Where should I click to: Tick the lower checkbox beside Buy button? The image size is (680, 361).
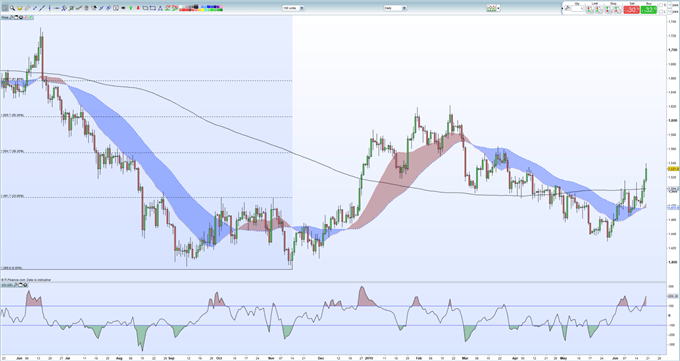pos(660,12)
